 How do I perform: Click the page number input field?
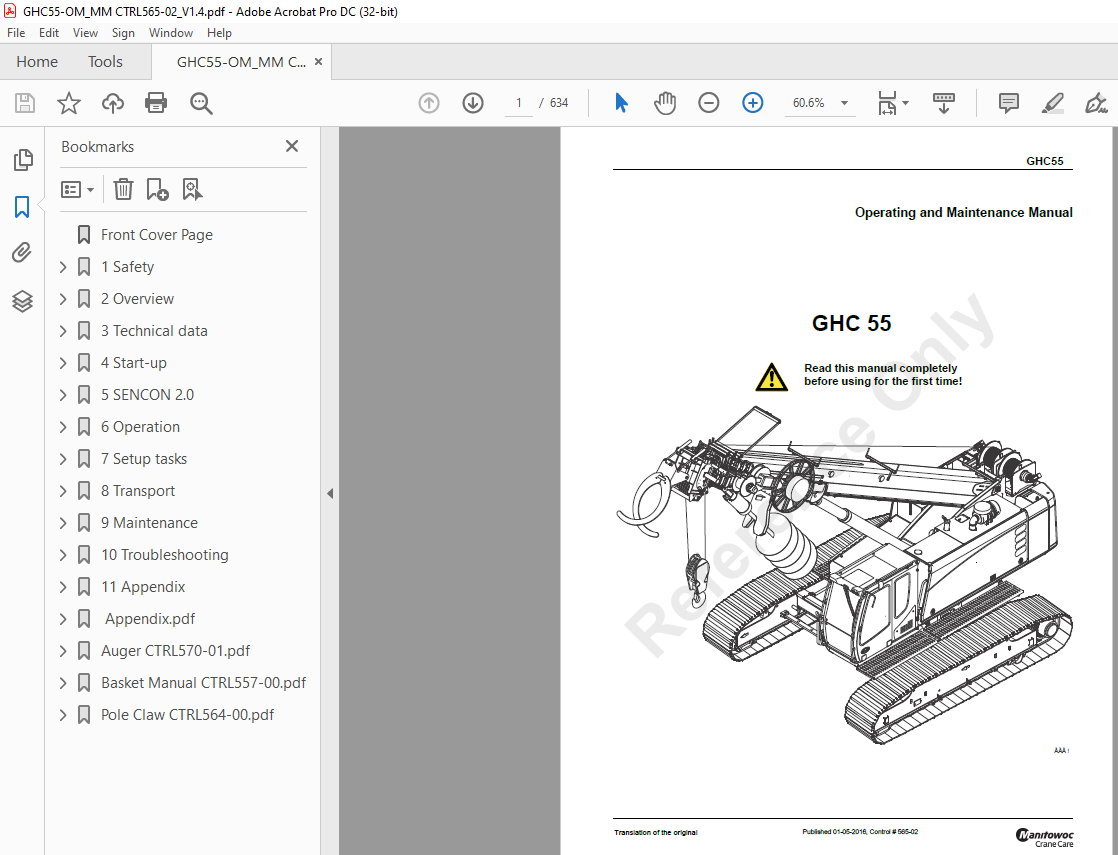(x=519, y=103)
